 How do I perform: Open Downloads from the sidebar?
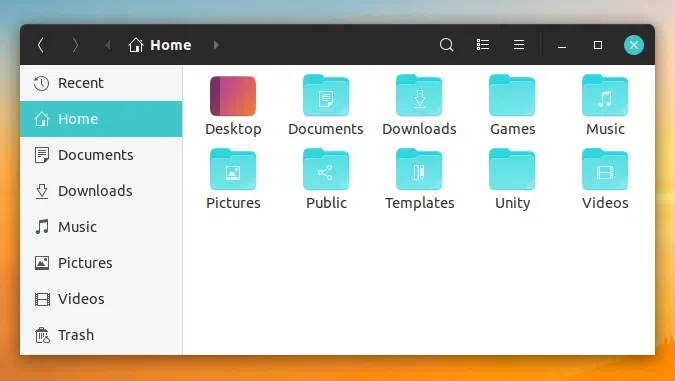101,191
